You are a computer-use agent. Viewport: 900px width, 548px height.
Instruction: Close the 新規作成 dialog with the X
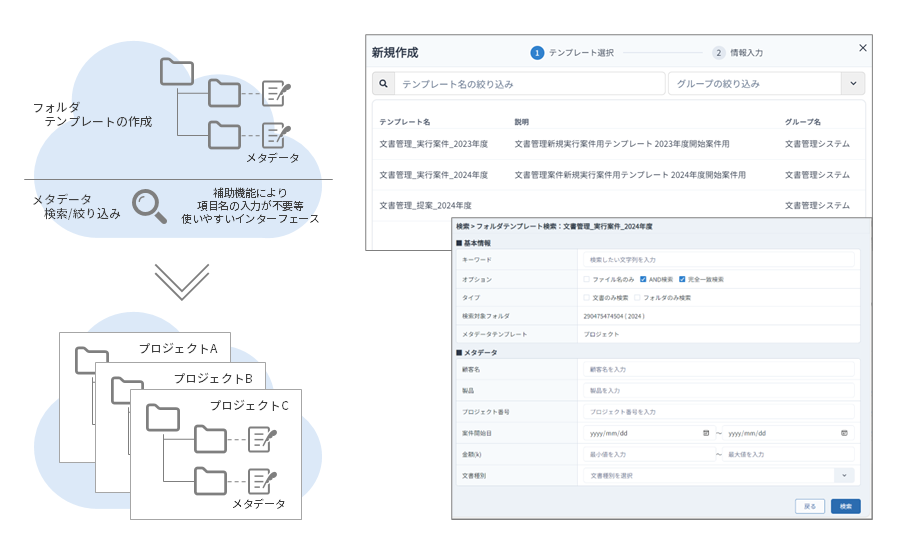pos(863,49)
